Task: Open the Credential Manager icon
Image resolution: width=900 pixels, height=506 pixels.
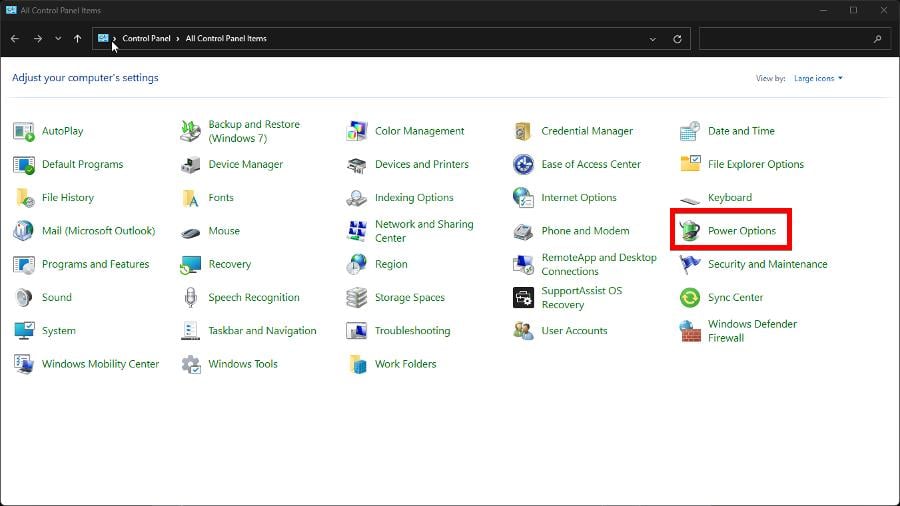Action: pyautogui.click(x=523, y=131)
